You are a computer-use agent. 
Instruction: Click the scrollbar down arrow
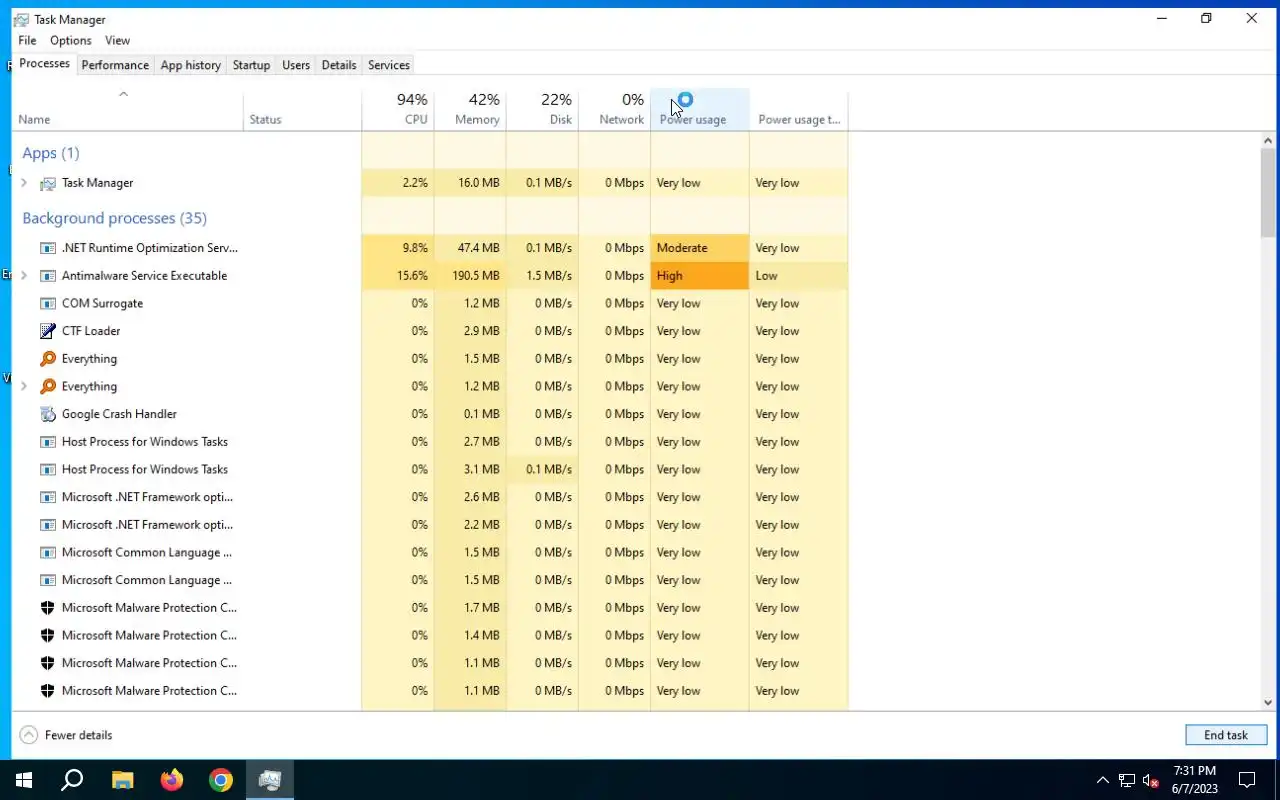pyautogui.click(x=1269, y=703)
